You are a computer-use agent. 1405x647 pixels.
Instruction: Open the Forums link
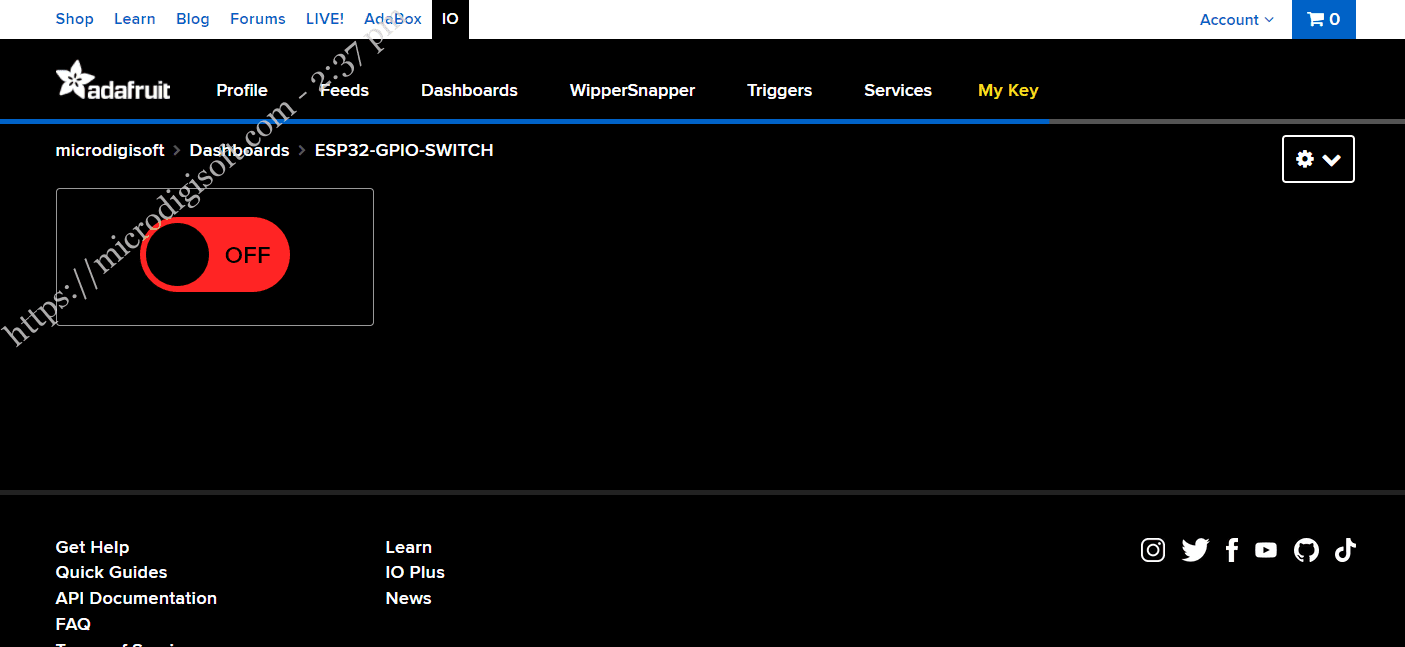click(x=258, y=19)
